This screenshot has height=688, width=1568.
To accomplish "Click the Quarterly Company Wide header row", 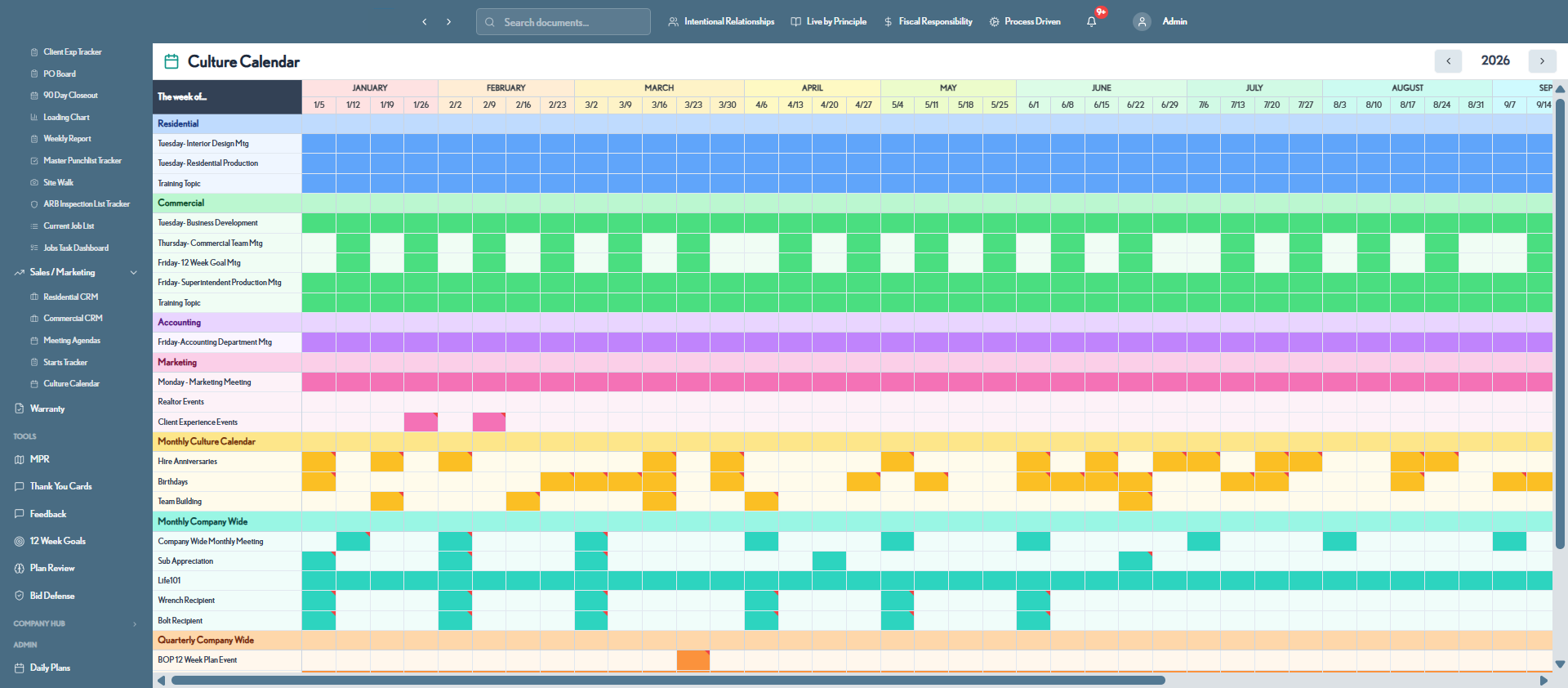I will [853, 640].
